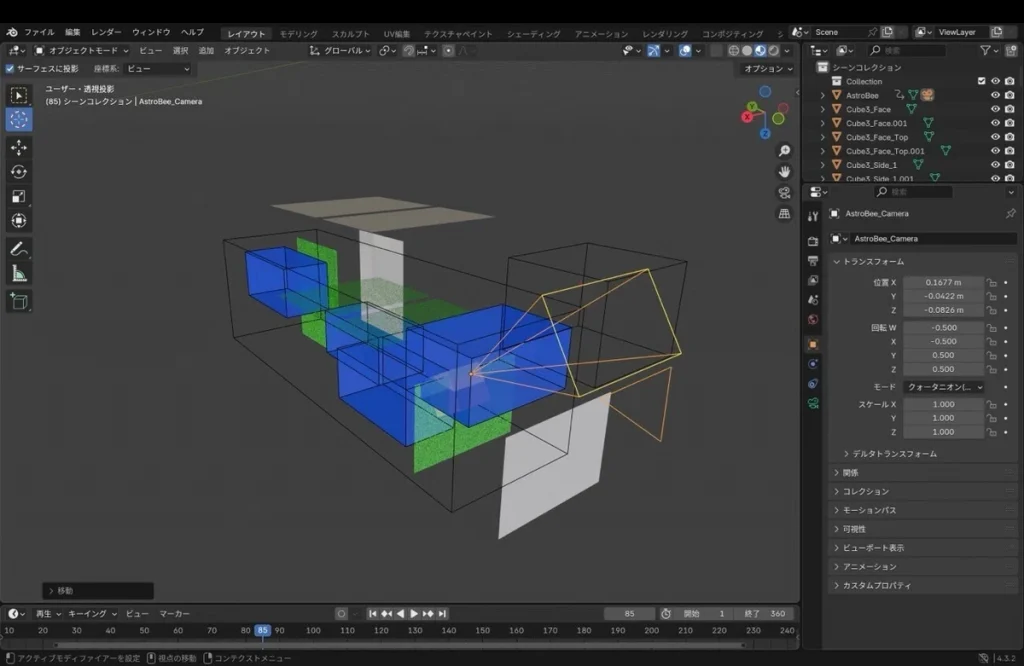Switch to orthographic view grid icon
1024x666 pixels.
(x=785, y=214)
